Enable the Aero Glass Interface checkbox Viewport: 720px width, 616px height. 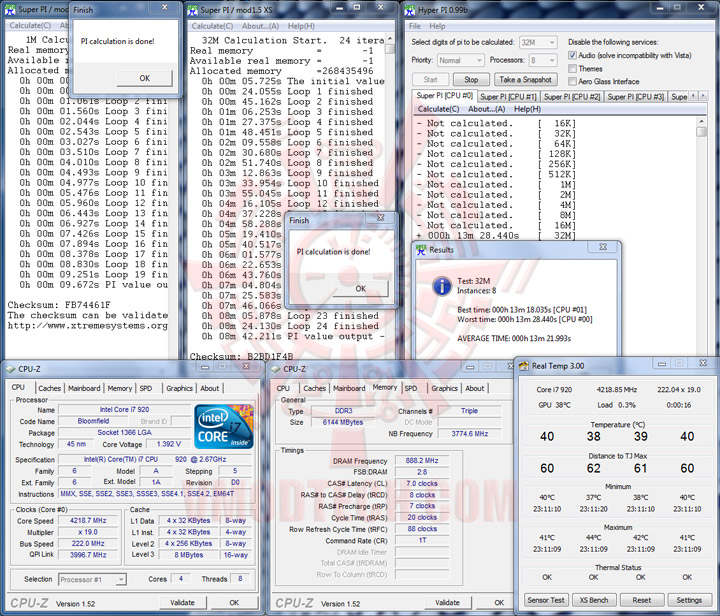572,81
